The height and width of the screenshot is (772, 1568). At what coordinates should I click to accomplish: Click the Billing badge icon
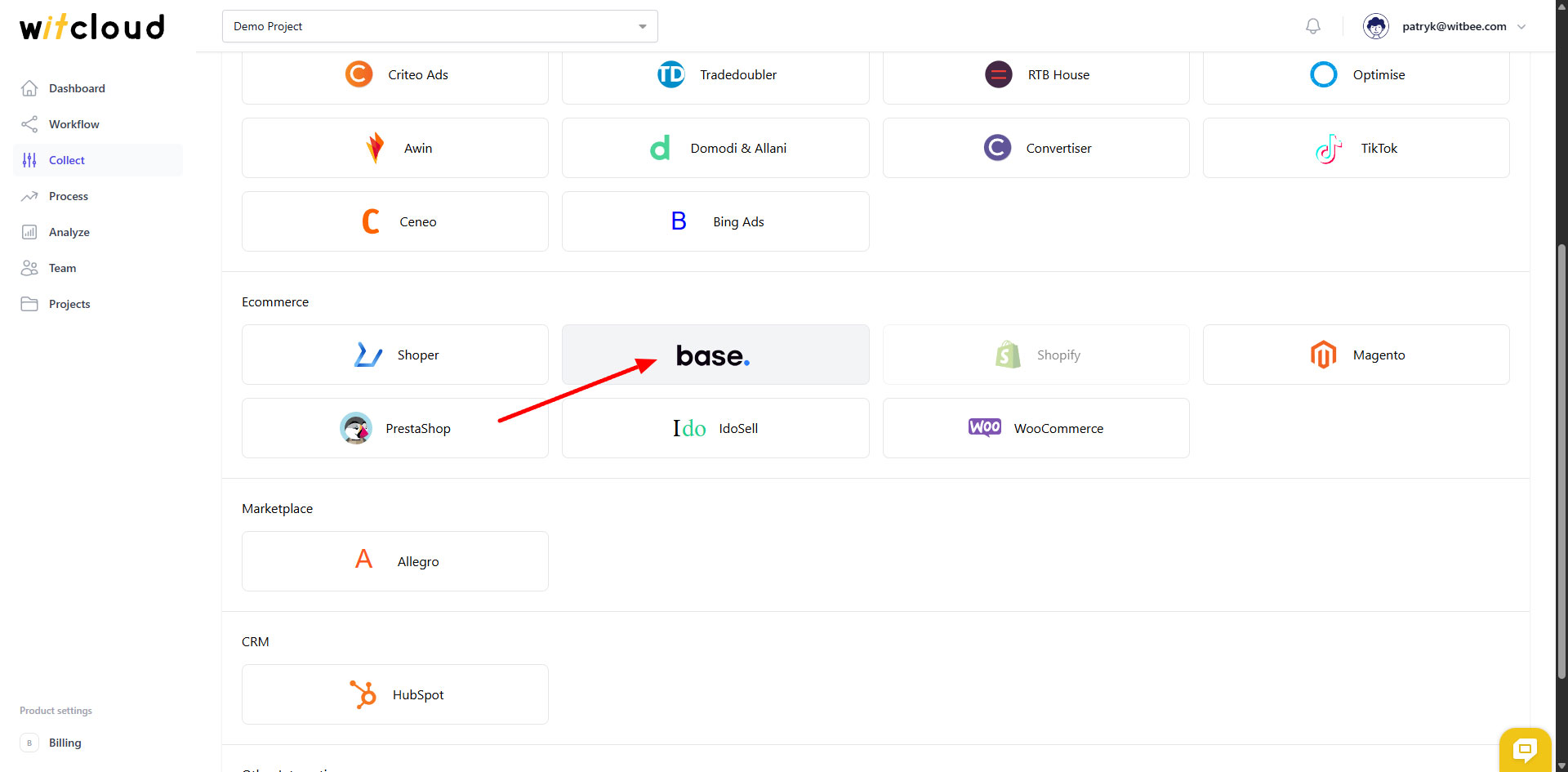(x=29, y=743)
